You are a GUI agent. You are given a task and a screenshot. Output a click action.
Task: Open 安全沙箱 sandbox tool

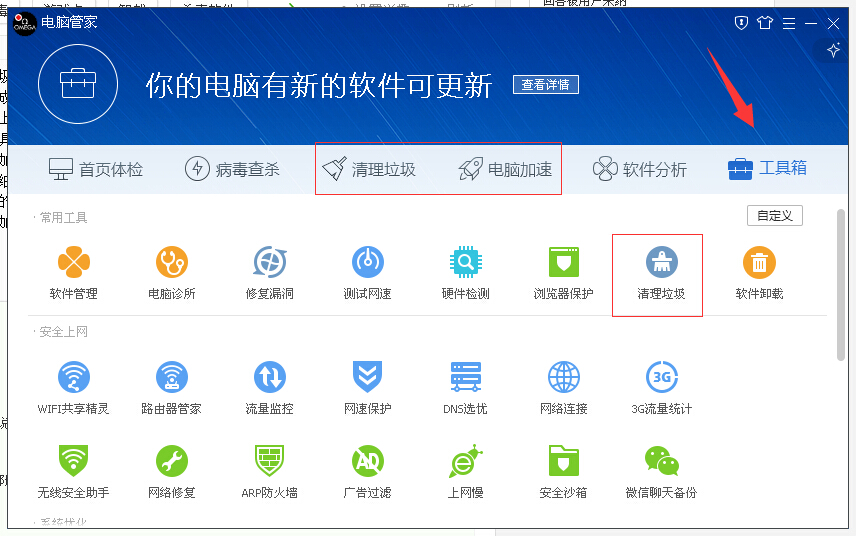tap(563, 472)
